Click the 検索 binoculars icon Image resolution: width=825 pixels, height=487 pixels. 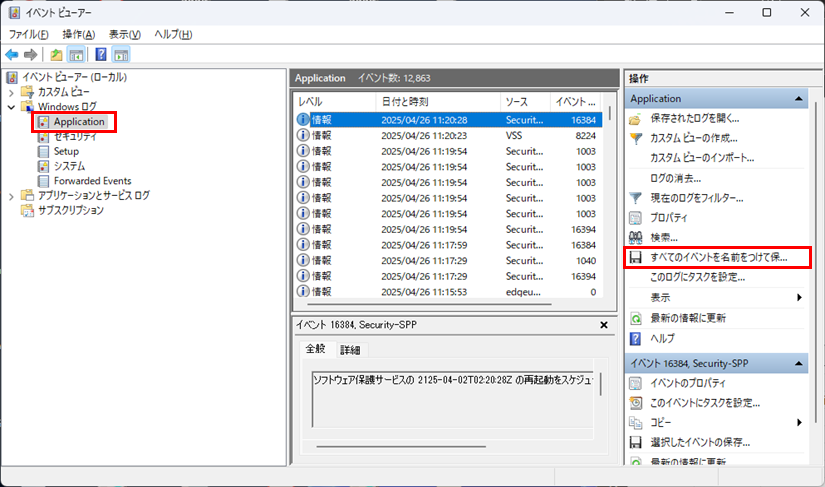[x=636, y=238]
